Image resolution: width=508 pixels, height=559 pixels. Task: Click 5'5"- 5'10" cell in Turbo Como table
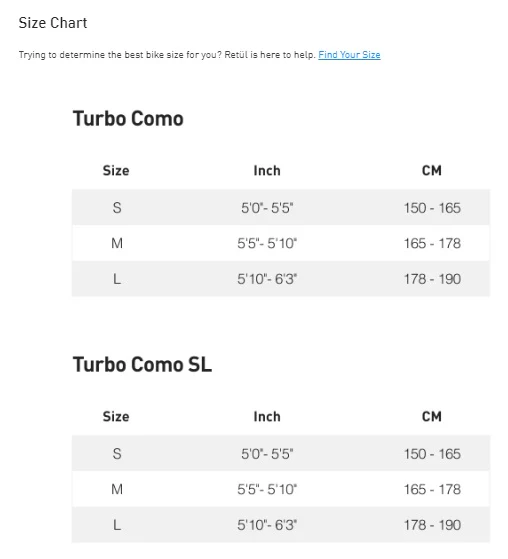[267, 243]
